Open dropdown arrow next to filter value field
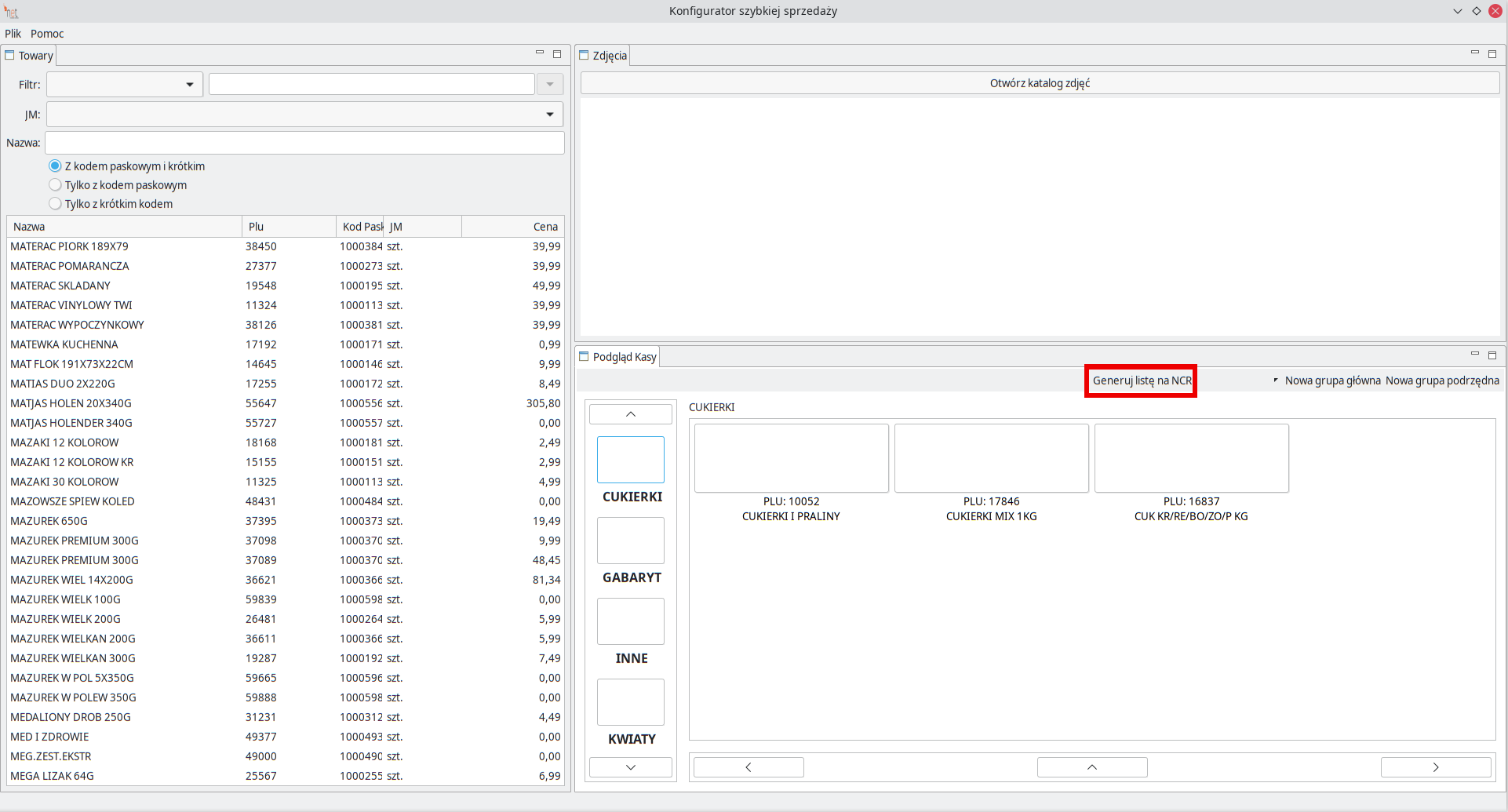Screen dimensions: 1508x812 click(x=550, y=84)
